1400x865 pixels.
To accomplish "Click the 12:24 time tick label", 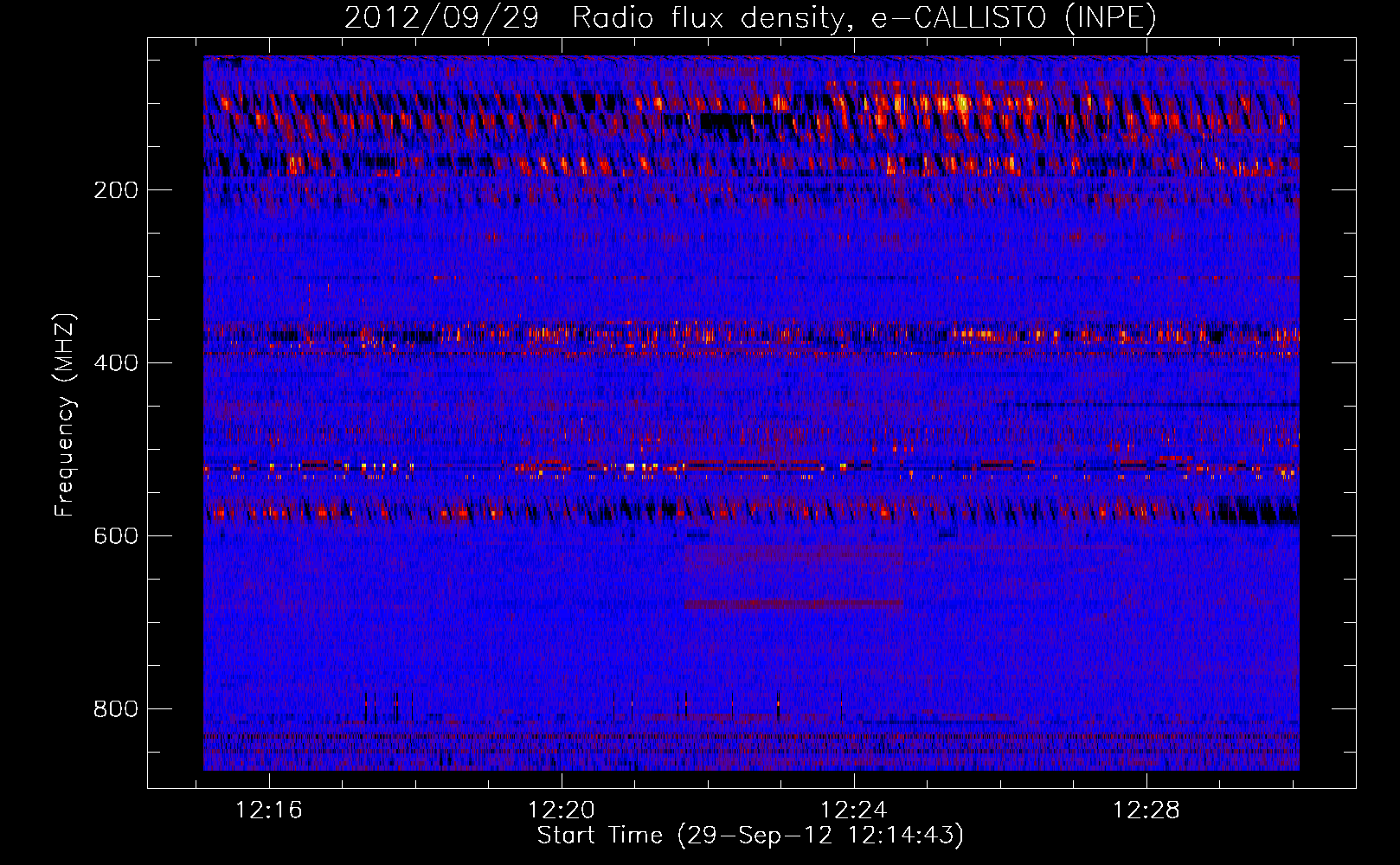I will [x=854, y=811].
